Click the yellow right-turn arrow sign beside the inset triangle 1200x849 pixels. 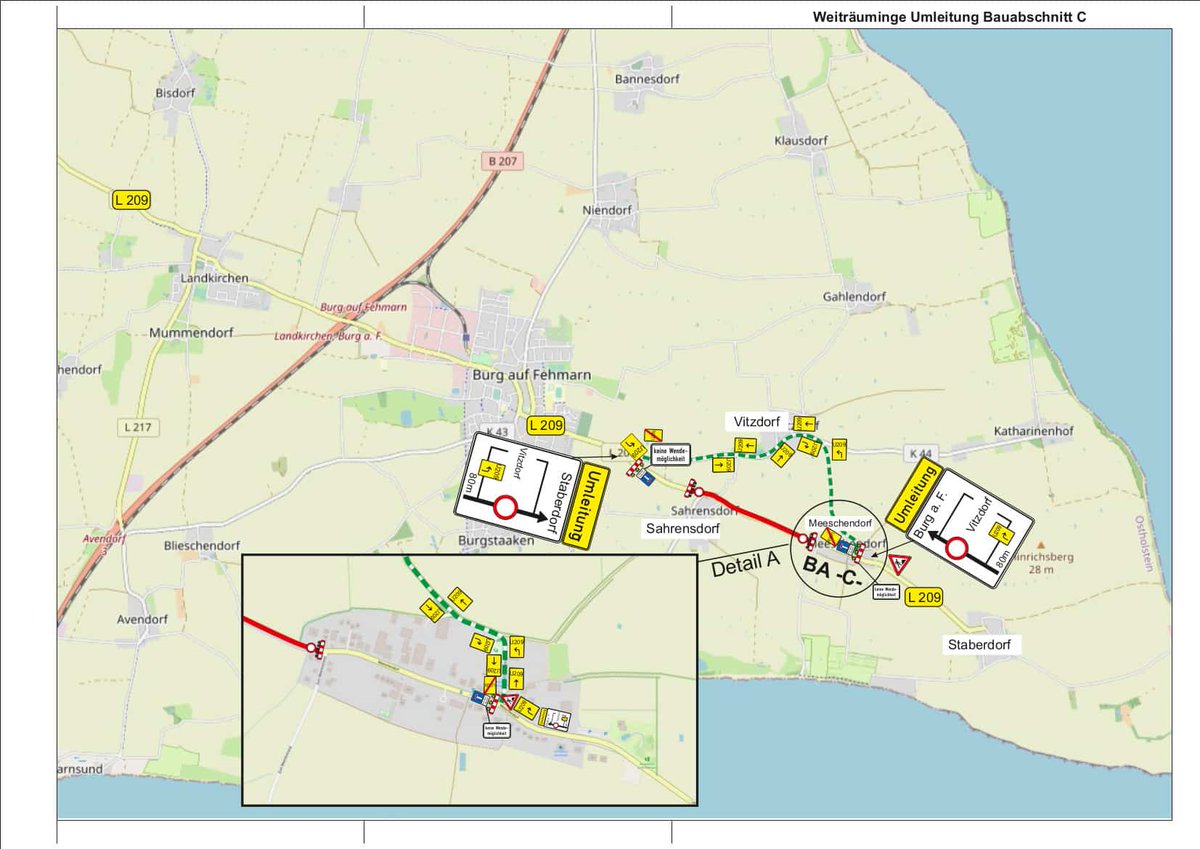point(526,709)
